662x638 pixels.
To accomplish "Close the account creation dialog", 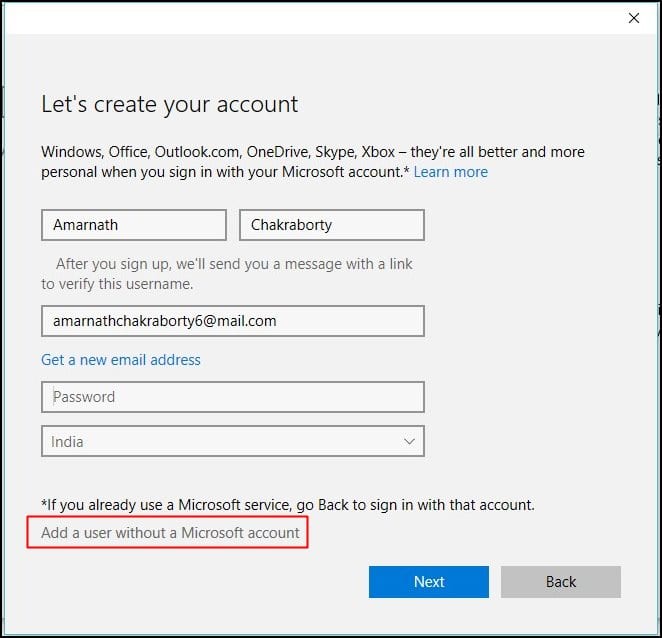I will (633, 18).
